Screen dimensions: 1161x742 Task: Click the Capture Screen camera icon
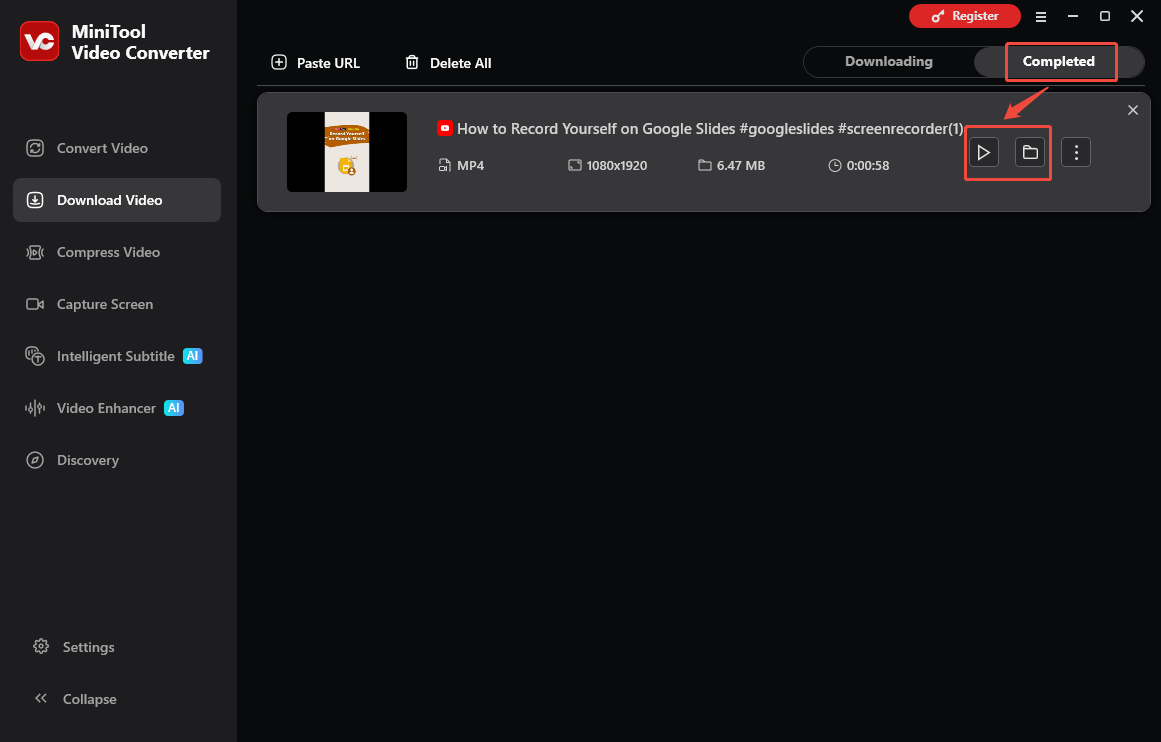coord(35,304)
